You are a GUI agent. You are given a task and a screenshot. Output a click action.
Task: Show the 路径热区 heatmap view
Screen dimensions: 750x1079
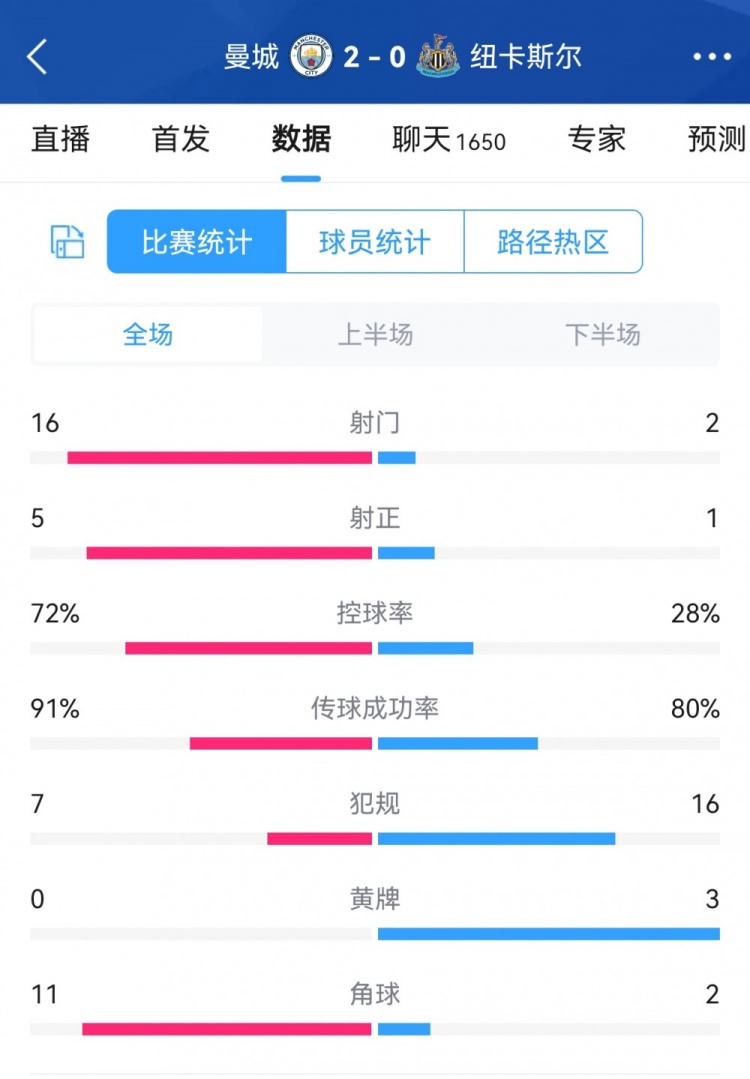[x=553, y=242]
